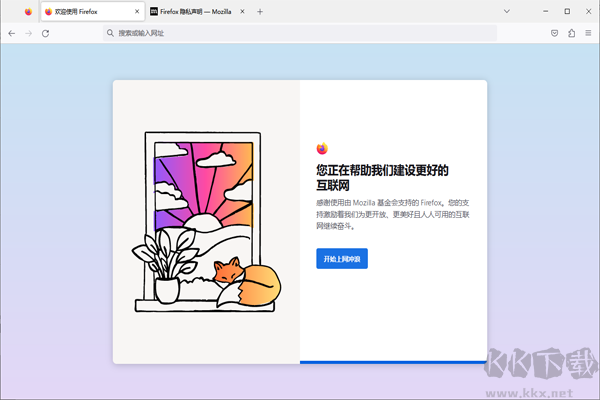Click the Firefox logo above the heading
Viewport: 600px width, 400px height.
322,149
